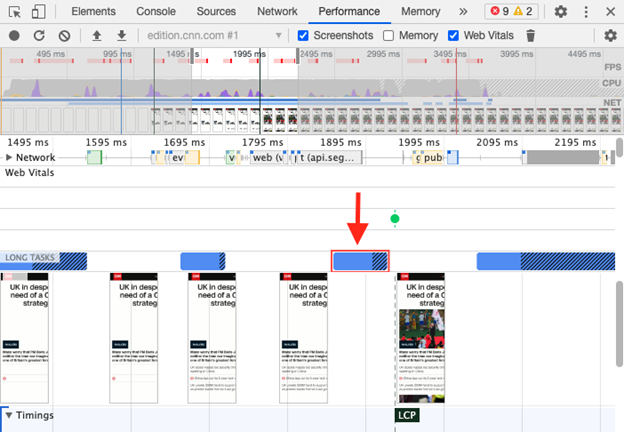Collapse the Timings section
The height and width of the screenshot is (432, 624).
click(9, 415)
